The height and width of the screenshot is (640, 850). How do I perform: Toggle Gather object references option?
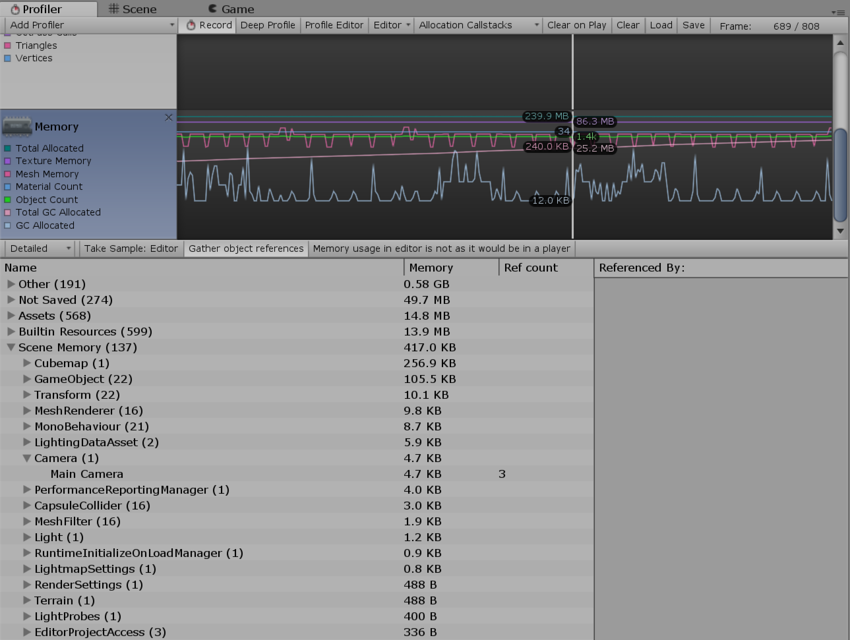coord(246,248)
